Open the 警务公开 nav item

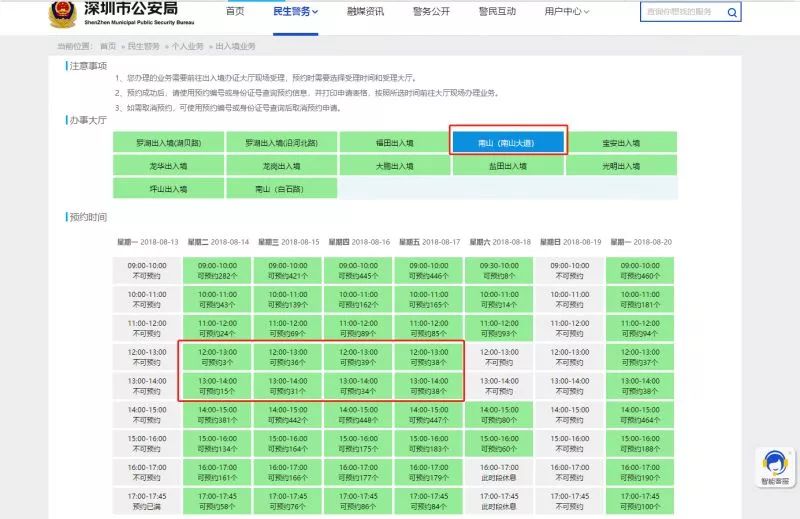click(x=431, y=12)
